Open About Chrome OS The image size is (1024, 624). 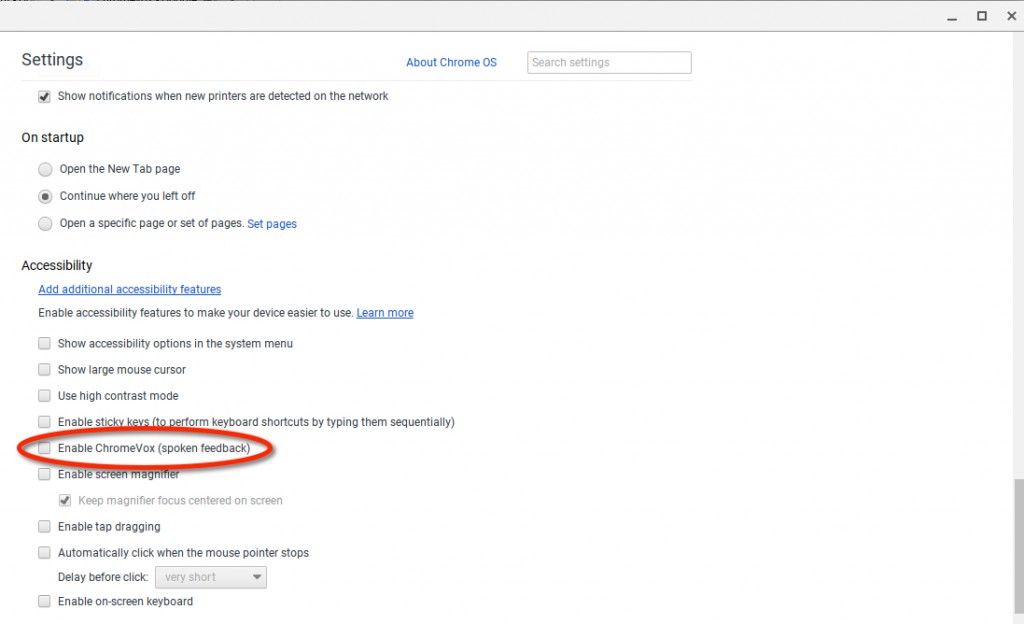click(451, 62)
